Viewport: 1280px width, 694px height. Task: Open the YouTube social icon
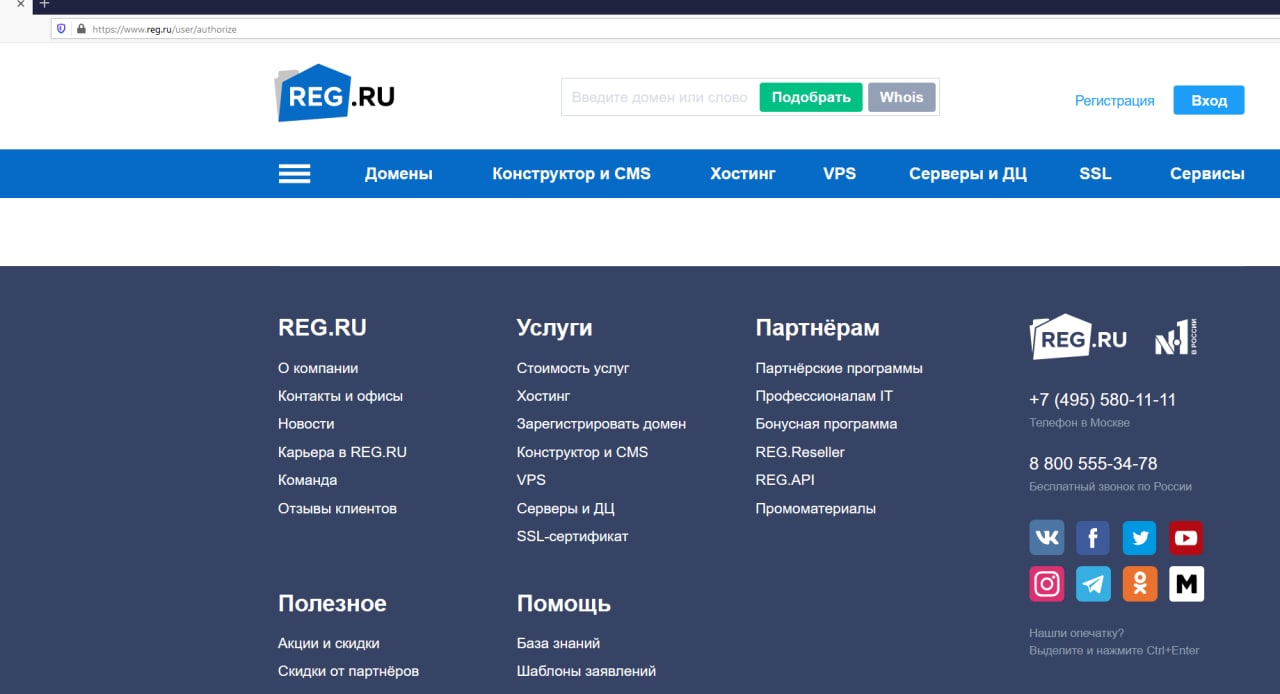coord(1186,538)
